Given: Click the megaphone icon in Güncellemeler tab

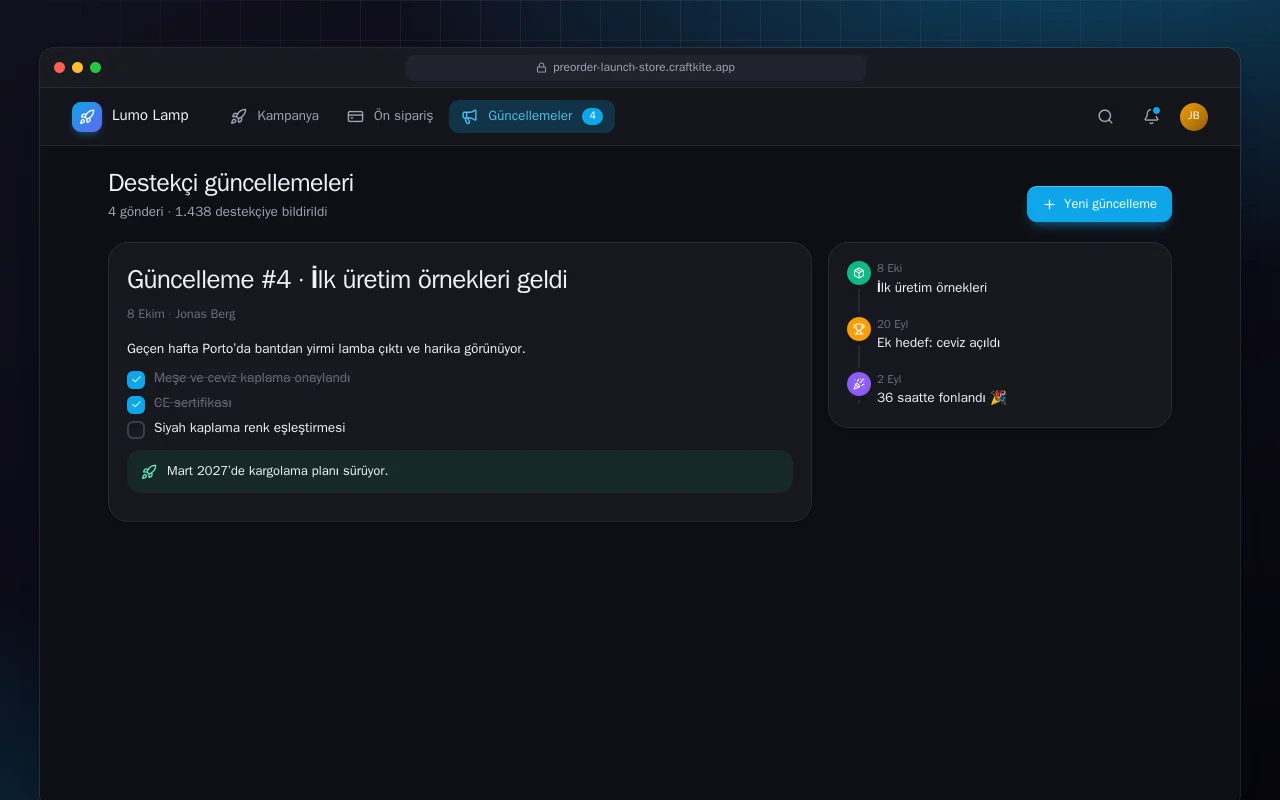Looking at the screenshot, I should [470, 116].
